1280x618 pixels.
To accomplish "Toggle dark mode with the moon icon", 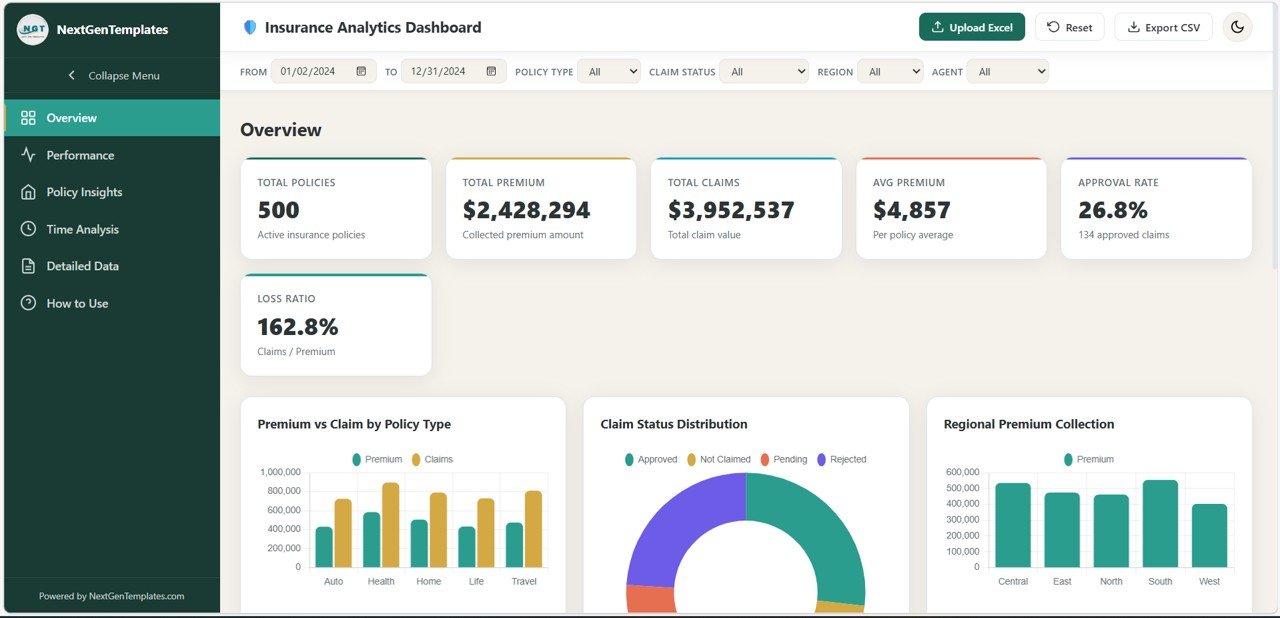I will [x=1238, y=27].
